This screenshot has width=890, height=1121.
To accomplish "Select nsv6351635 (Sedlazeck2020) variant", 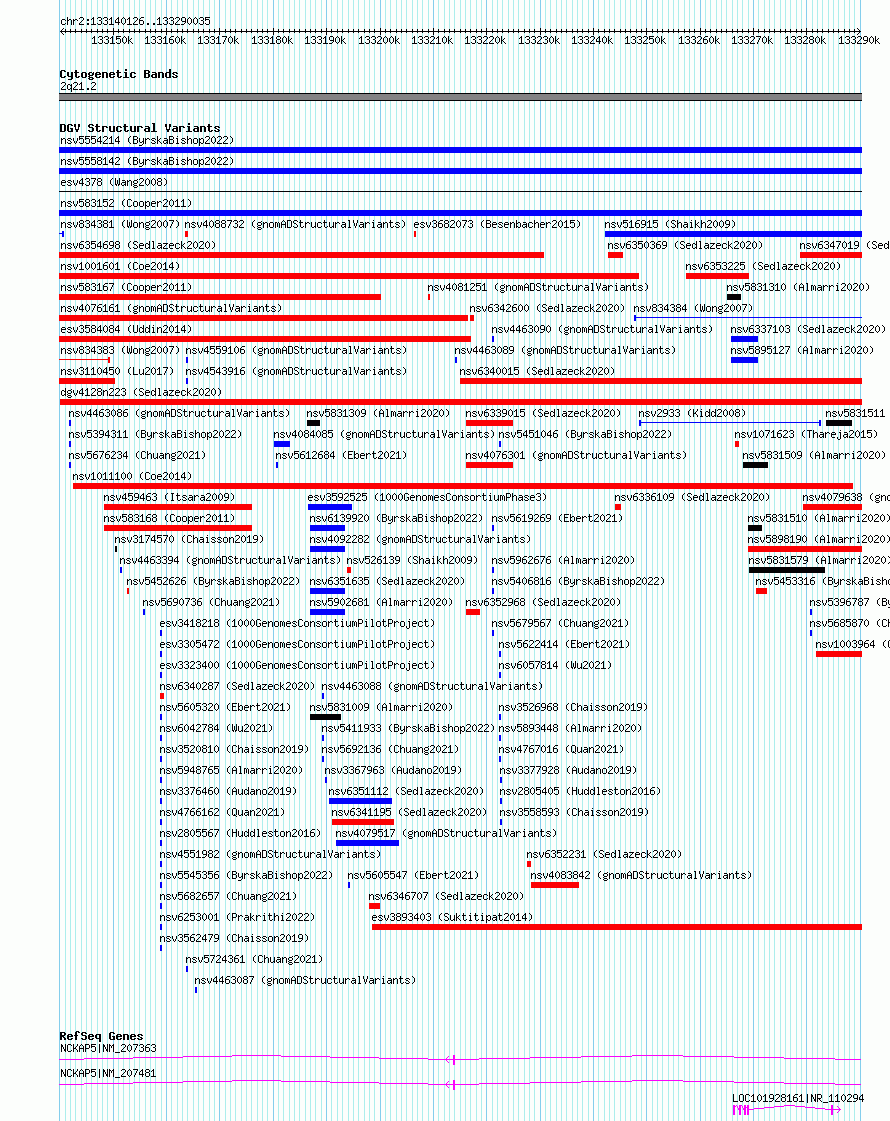I will (387, 581).
